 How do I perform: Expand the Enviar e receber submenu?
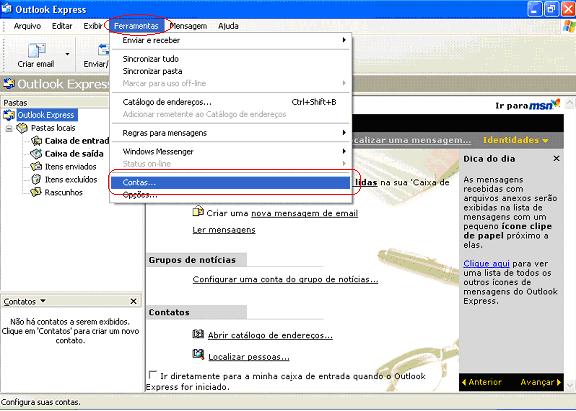click(231, 40)
